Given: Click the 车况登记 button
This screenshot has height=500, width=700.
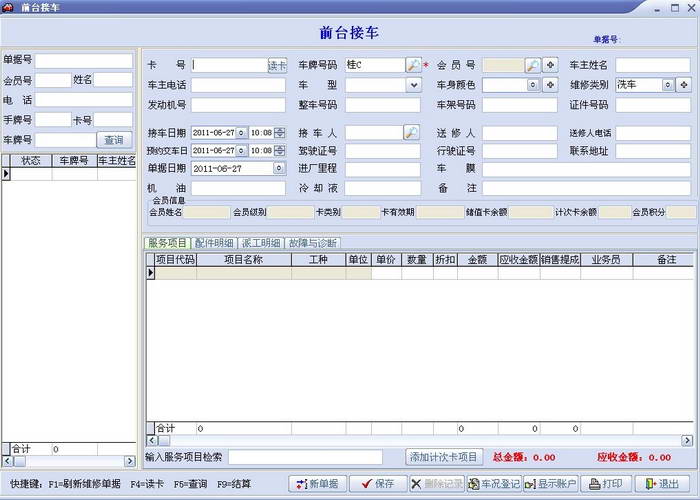Looking at the screenshot, I should (494, 484).
